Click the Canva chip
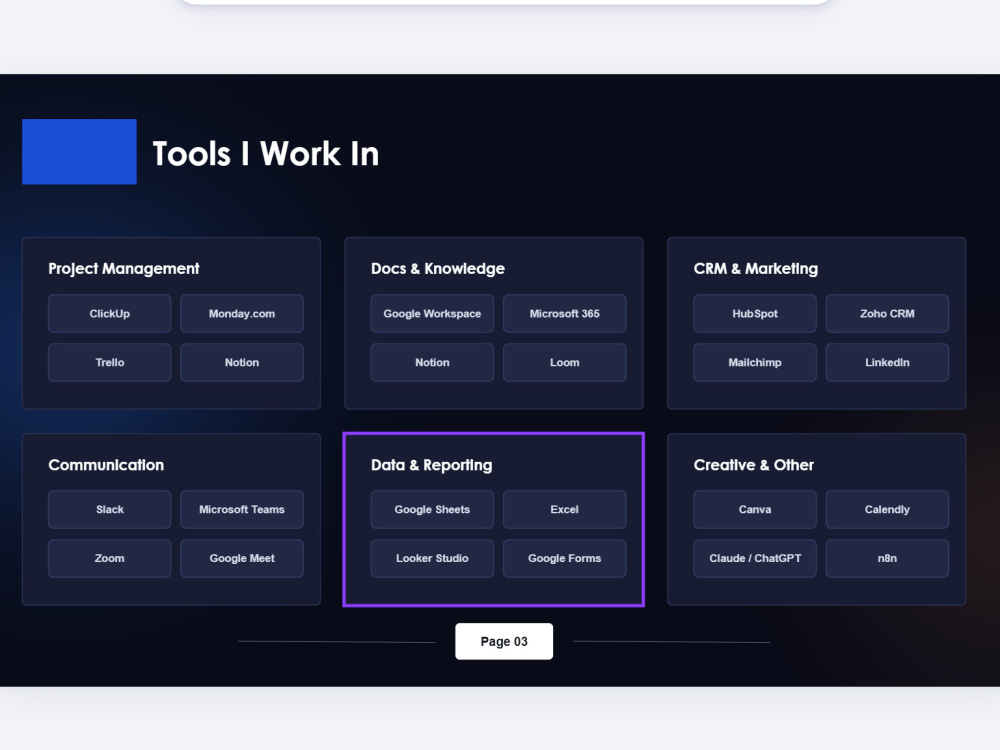The height and width of the screenshot is (750, 1000). pos(755,509)
